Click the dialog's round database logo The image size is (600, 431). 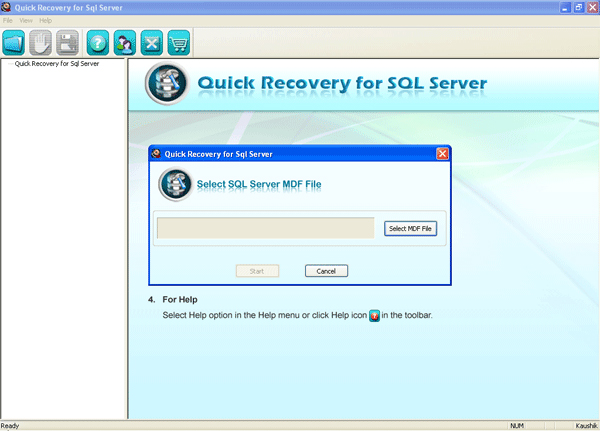176,184
